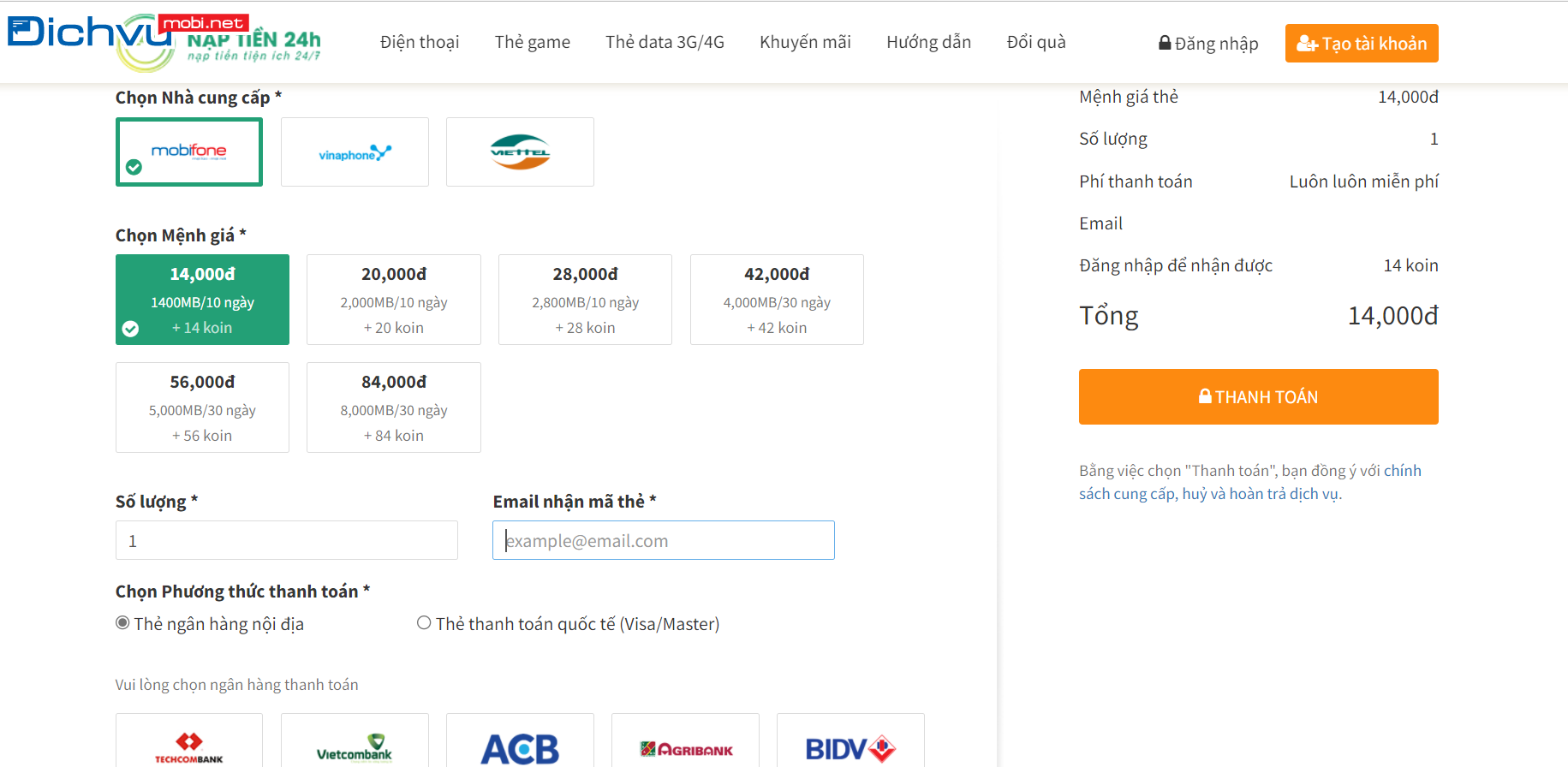Open the 'Thẻ game' menu

coord(532,42)
